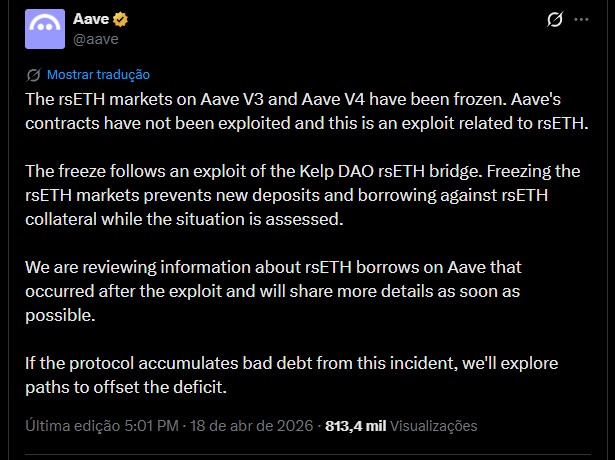This screenshot has width=615, height=460.
Task: Click the Visualizações label
Action: point(433,425)
